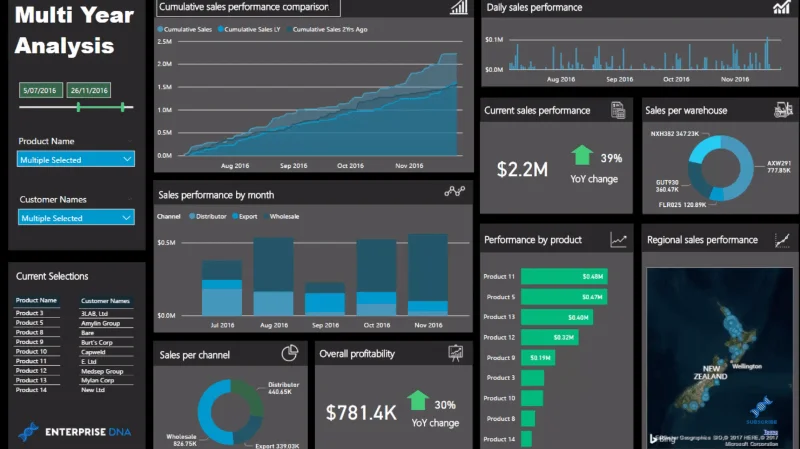Click the presentation icon in Overall profitability

click(x=455, y=353)
